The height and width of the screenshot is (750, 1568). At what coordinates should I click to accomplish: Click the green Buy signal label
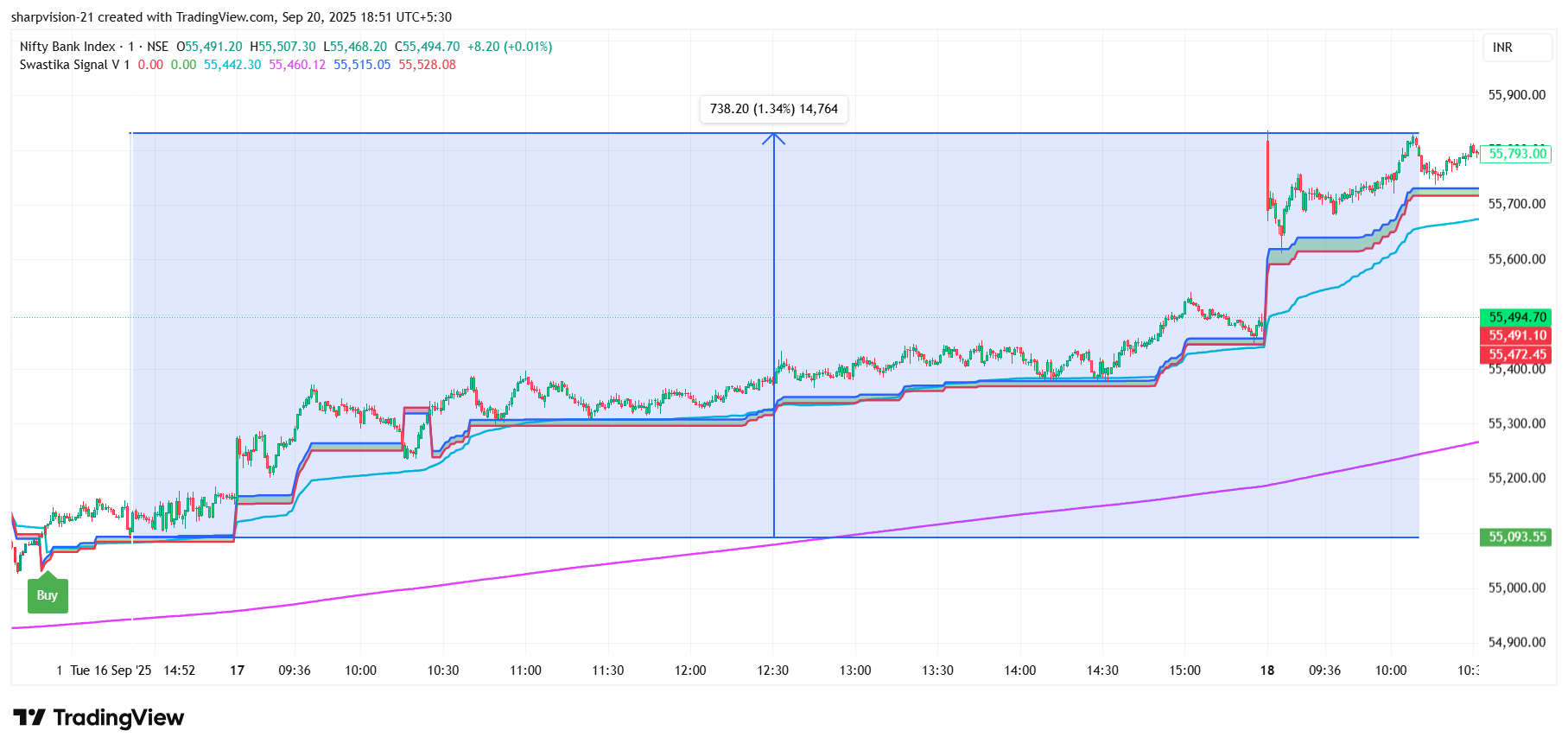(x=48, y=595)
